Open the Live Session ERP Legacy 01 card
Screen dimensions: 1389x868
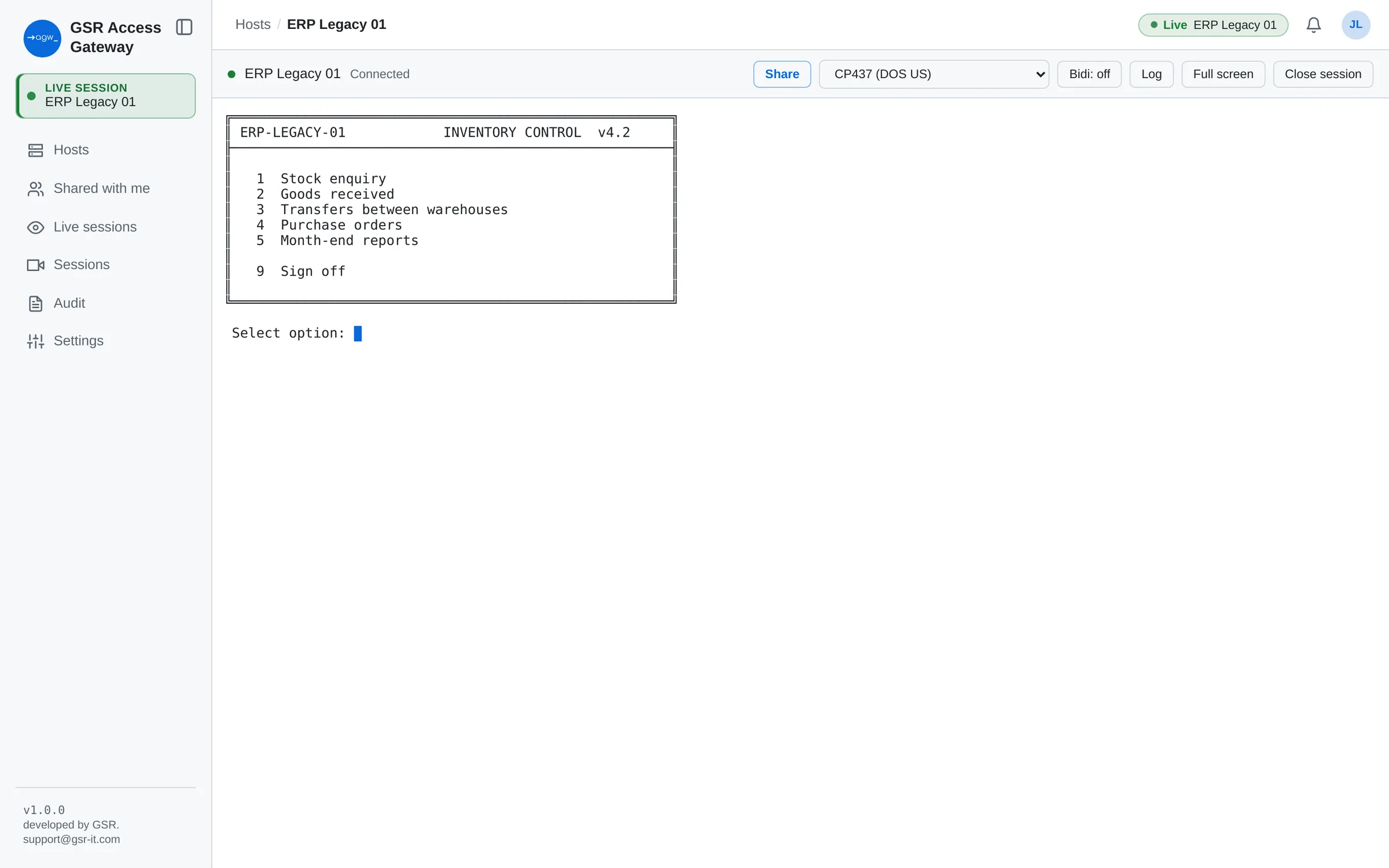[x=105, y=95]
